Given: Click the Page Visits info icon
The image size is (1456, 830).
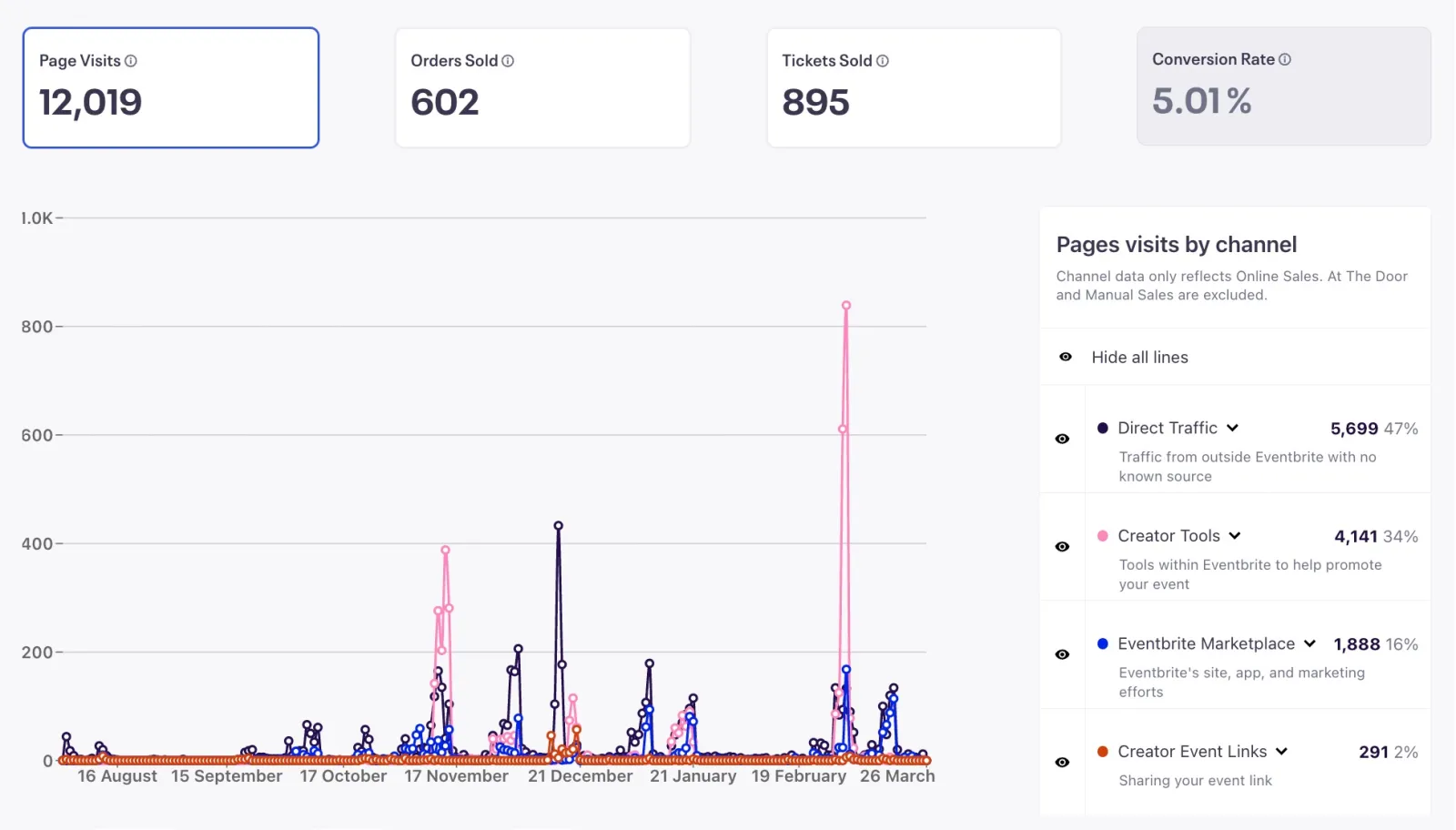Looking at the screenshot, I should point(132,61).
